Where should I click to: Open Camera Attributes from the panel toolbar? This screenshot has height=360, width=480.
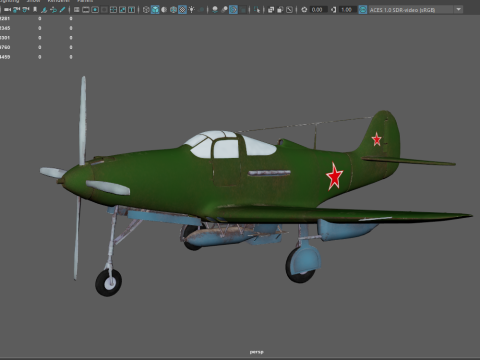(x=26, y=10)
